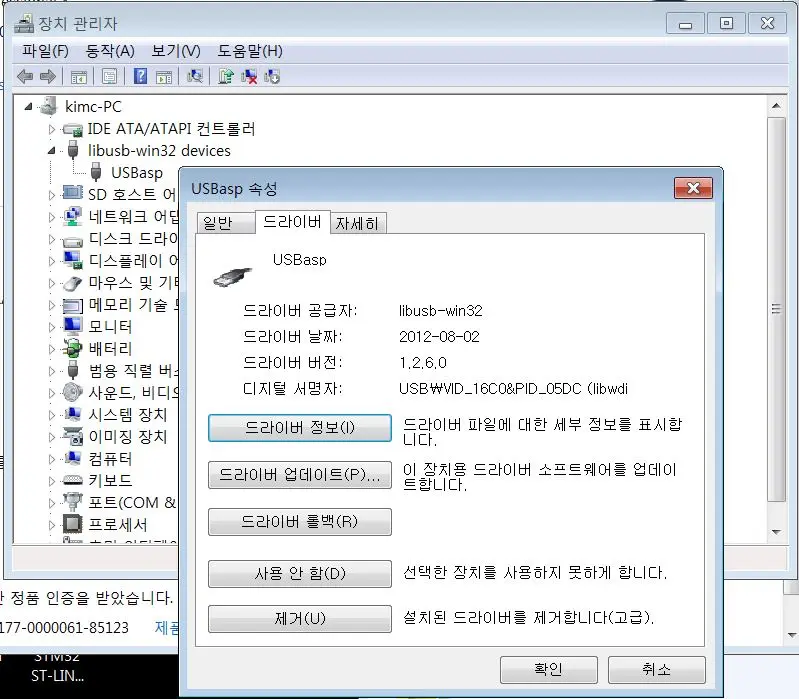Click Device Manager scrollbar down arrow
The height and width of the screenshot is (699, 799).
[x=776, y=532]
